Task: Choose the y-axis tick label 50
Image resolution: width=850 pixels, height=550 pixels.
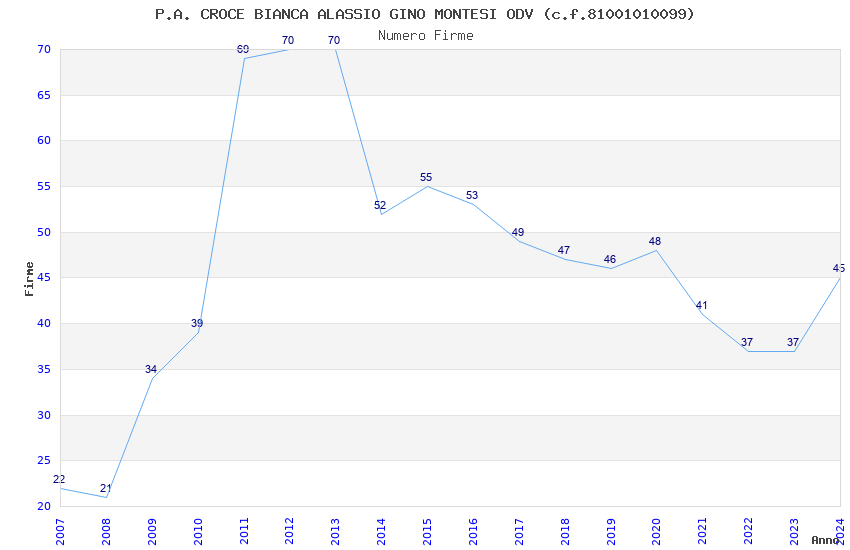Action: [x=44, y=232]
